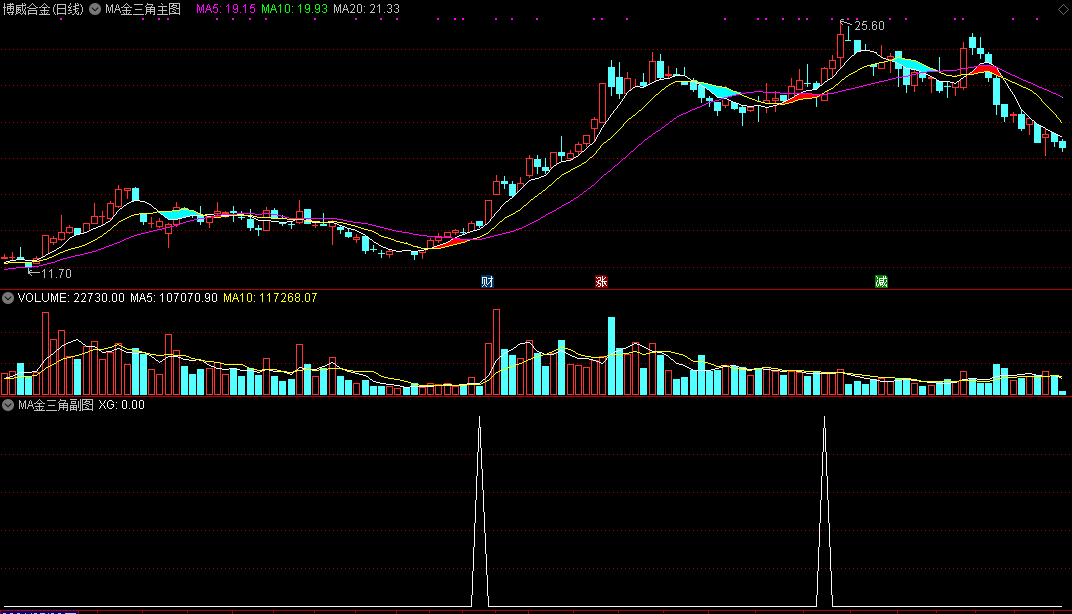Screen dimensions: 1072x614
Task: Click the MA10: 19.93 value
Action: [294, 9]
